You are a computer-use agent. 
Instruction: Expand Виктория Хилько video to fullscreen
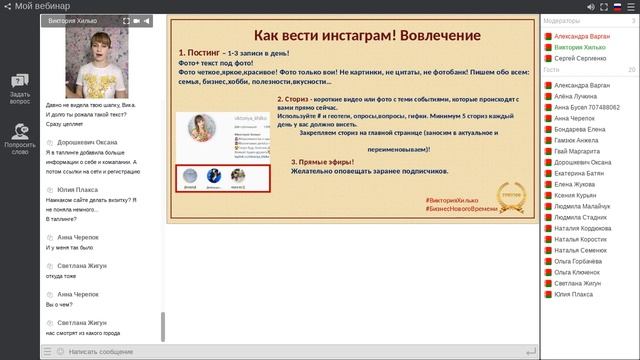click(127, 21)
